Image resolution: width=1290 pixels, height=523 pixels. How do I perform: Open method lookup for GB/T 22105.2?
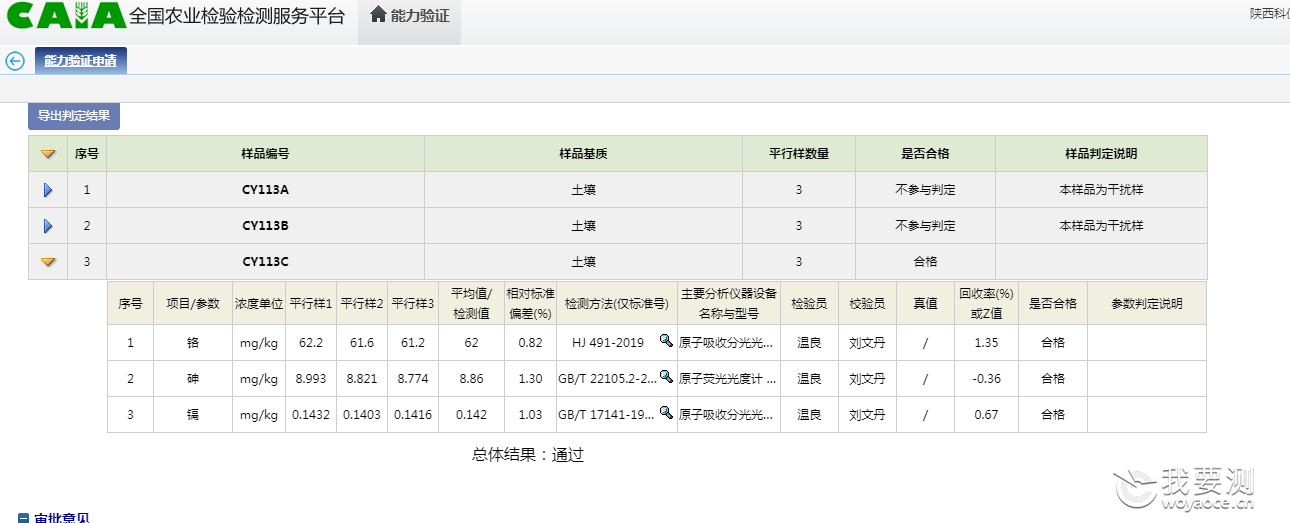[x=666, y=377]
